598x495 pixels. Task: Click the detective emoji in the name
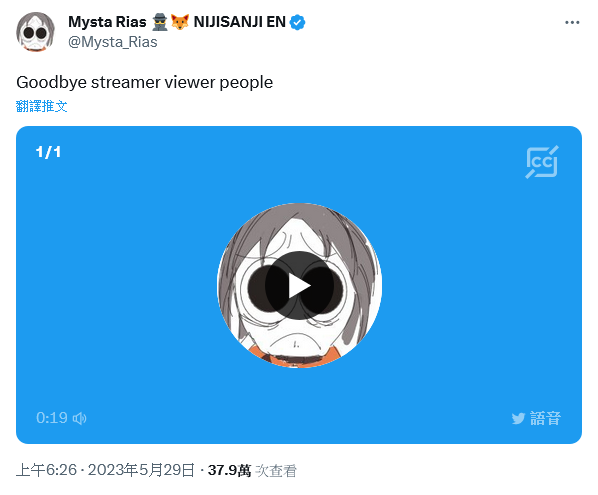160,22
